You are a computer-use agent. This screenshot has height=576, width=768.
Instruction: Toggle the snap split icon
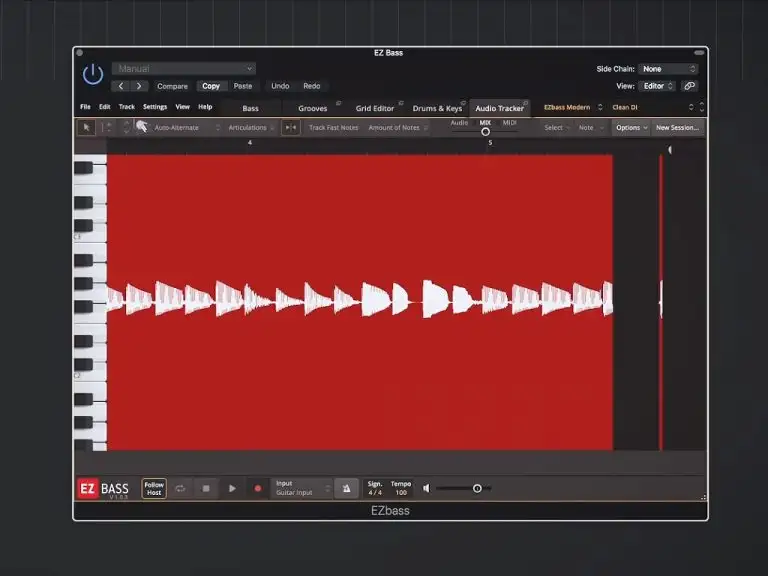(x=290, y=127)
